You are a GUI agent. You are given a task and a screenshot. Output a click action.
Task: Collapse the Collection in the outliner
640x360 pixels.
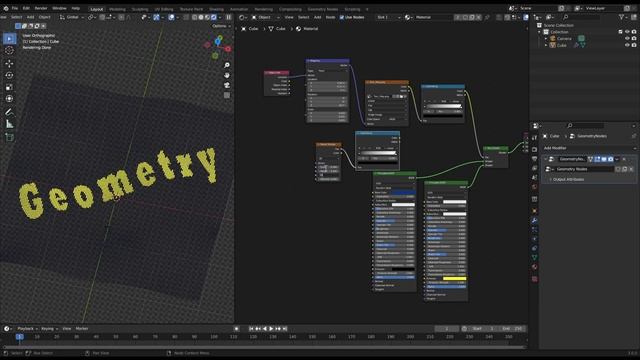click(x=540, y=32)
